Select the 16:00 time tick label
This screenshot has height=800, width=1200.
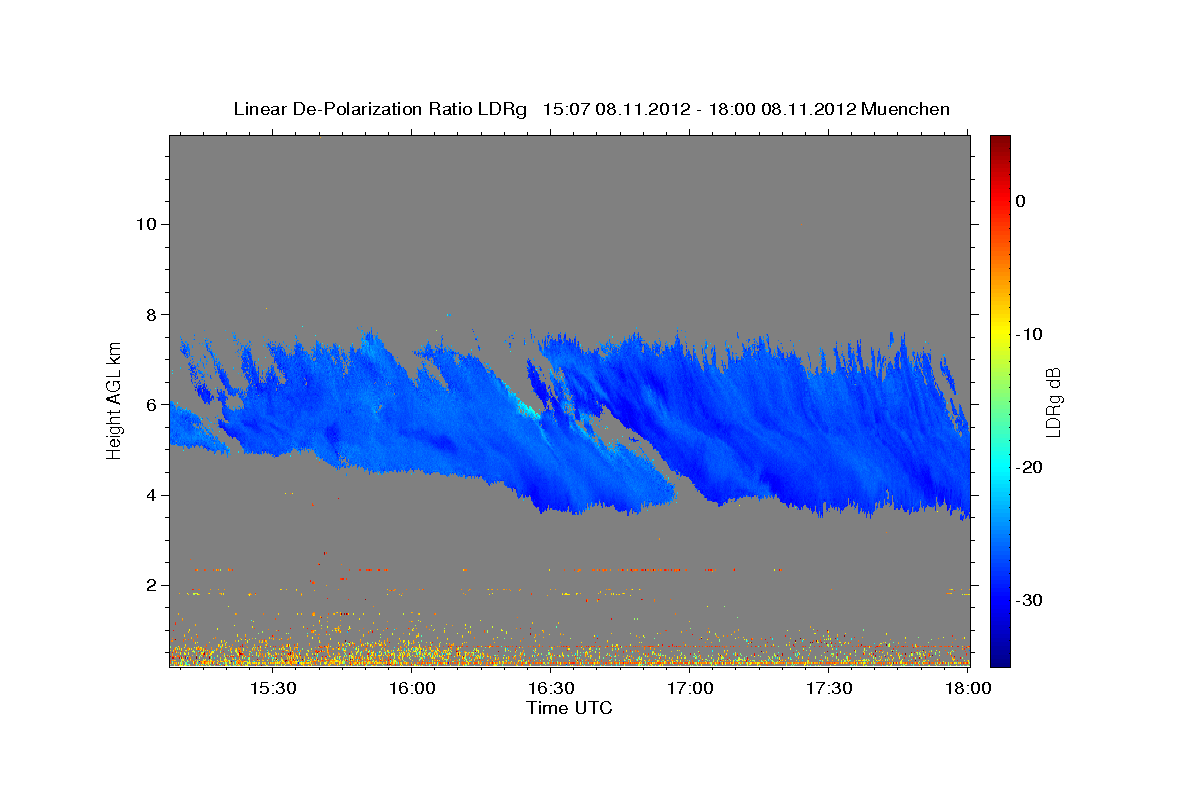pyautogui.click(x=411, y=688)
